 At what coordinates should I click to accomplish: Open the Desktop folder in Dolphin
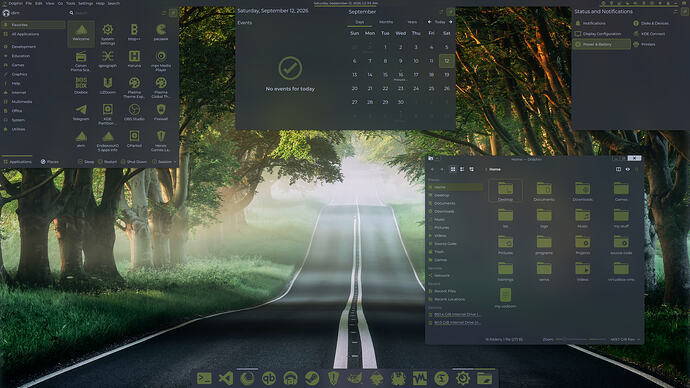pos(505,191)
